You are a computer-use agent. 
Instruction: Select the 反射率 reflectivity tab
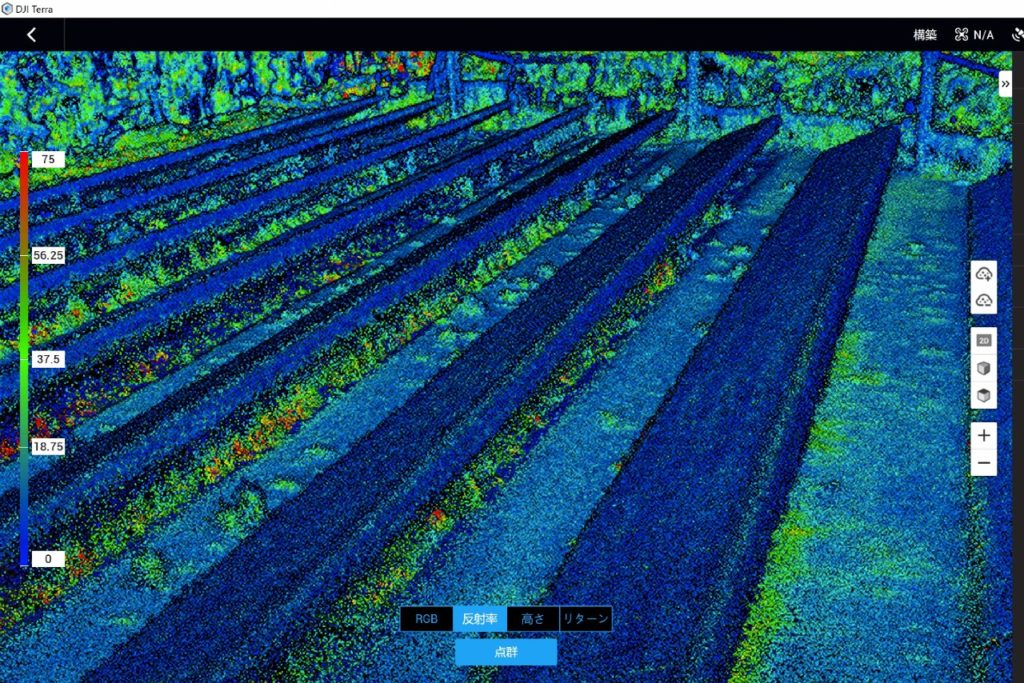(481, 618)
